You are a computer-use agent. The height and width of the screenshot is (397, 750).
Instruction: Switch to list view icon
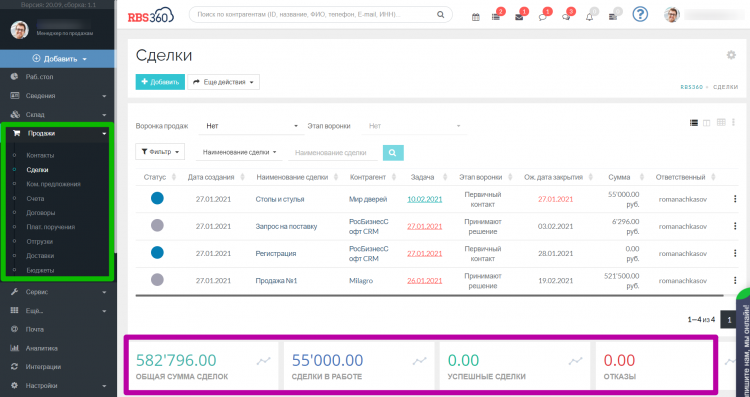[x=694, y=123]
